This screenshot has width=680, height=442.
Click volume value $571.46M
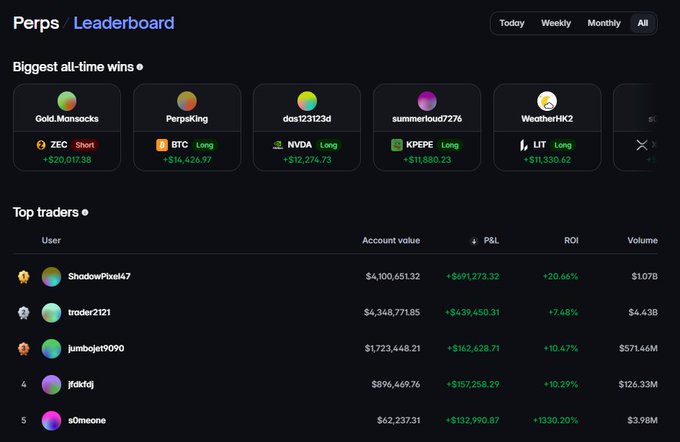click(638, 348)
